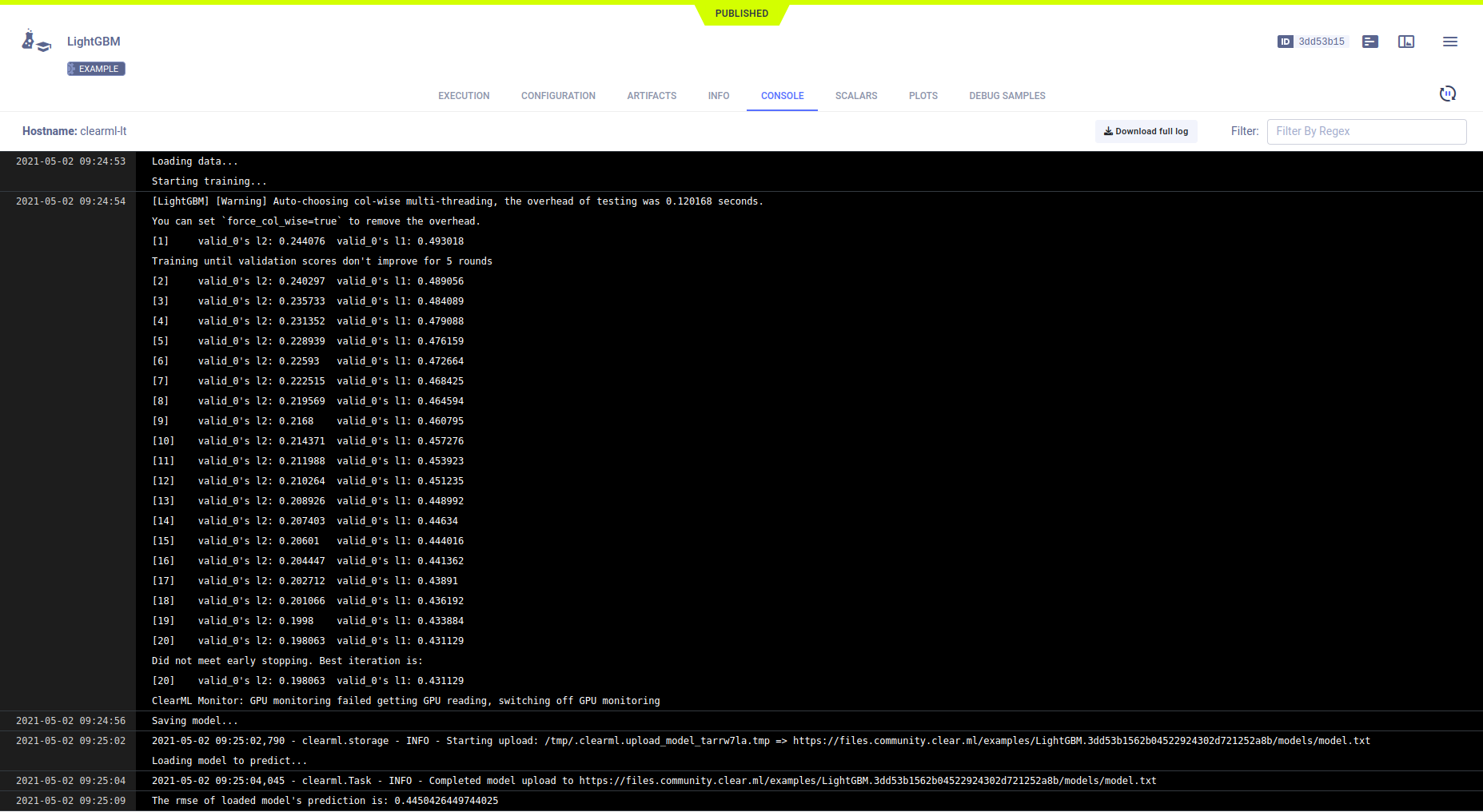Click the results preview panel icon
This screenshot has height=812, width=1483.
(1407, 42)
